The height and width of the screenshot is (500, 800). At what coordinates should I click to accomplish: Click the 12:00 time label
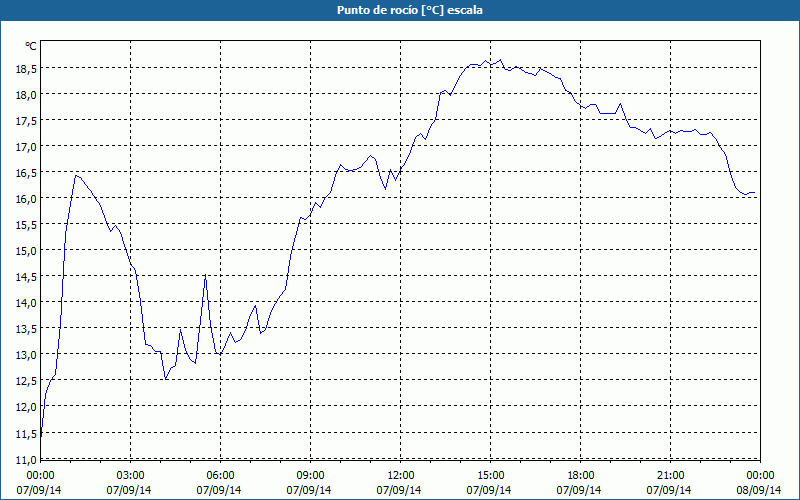point(401,476)
